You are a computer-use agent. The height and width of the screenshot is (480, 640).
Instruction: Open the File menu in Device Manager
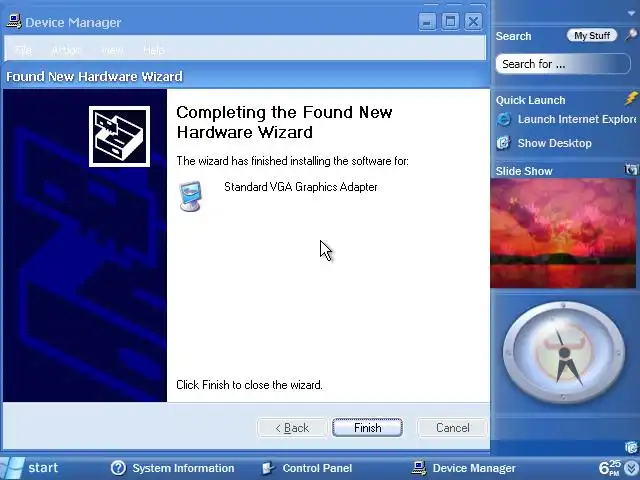[x=23, y=50]
